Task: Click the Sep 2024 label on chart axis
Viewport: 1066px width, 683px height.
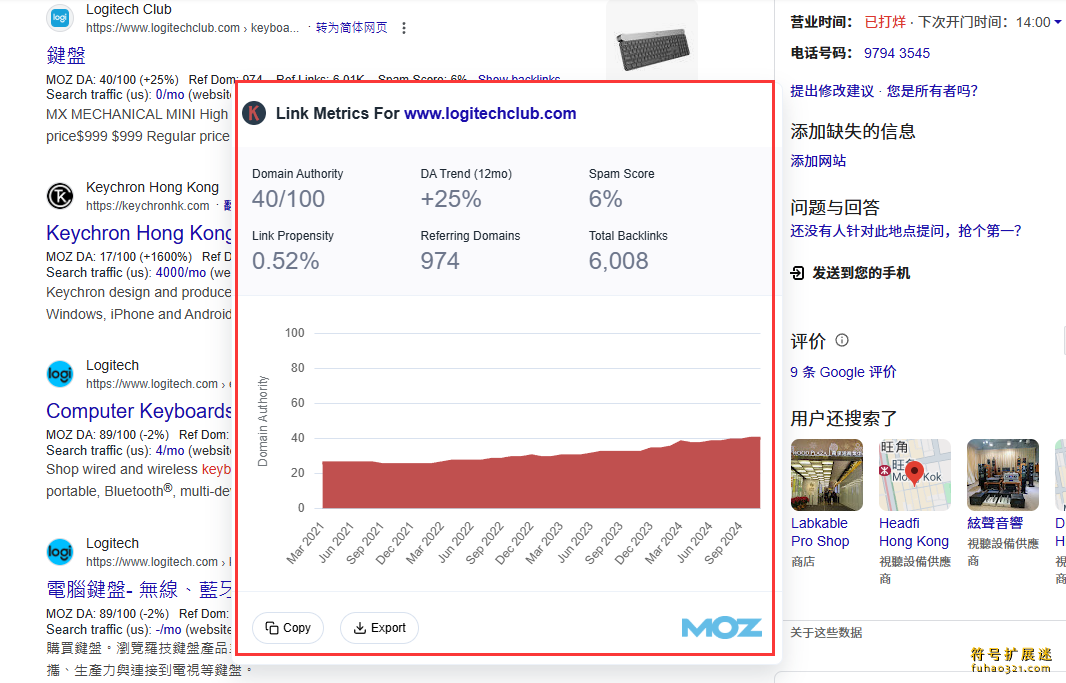Action: (x=723, y=543)
